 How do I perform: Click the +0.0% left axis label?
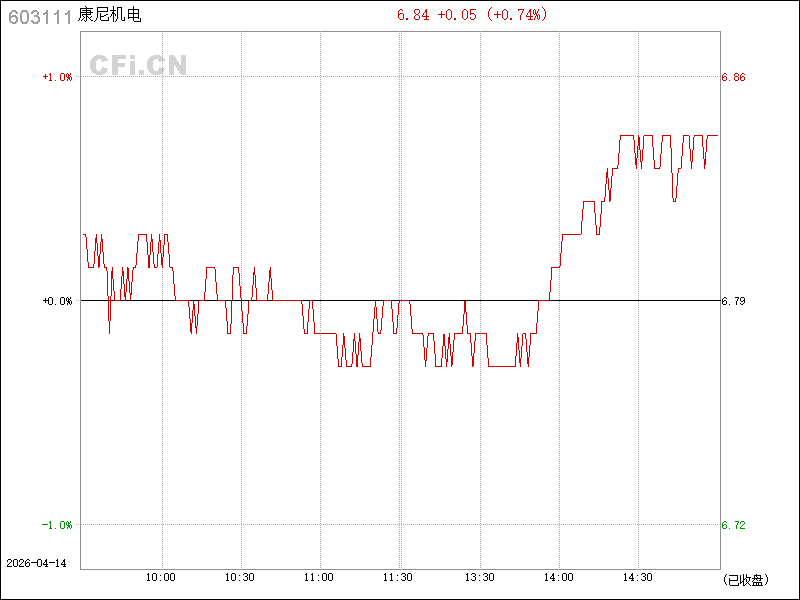click(x=57, y=301)
